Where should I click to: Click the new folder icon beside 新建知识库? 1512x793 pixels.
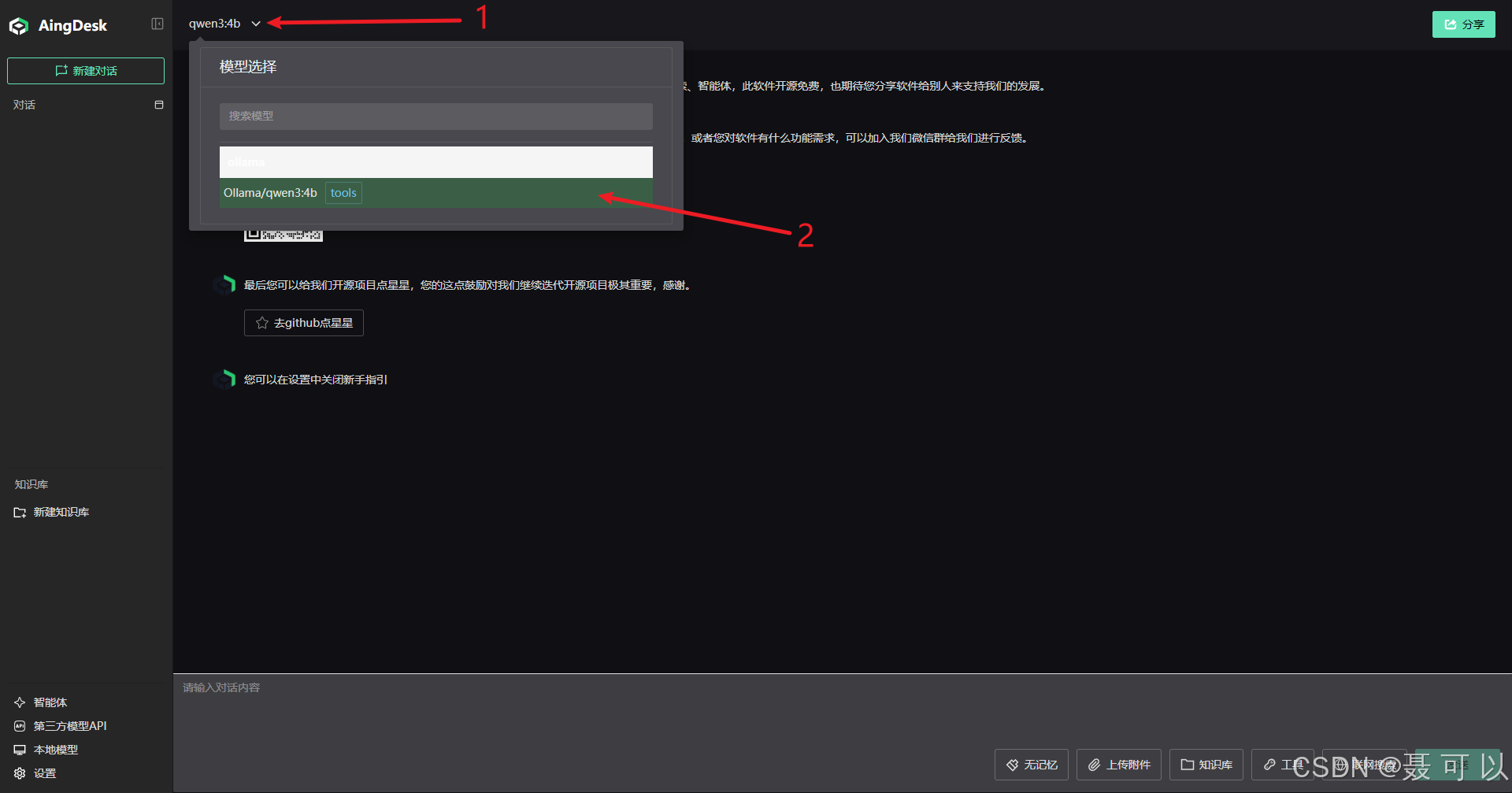click(x=20, y=513)
